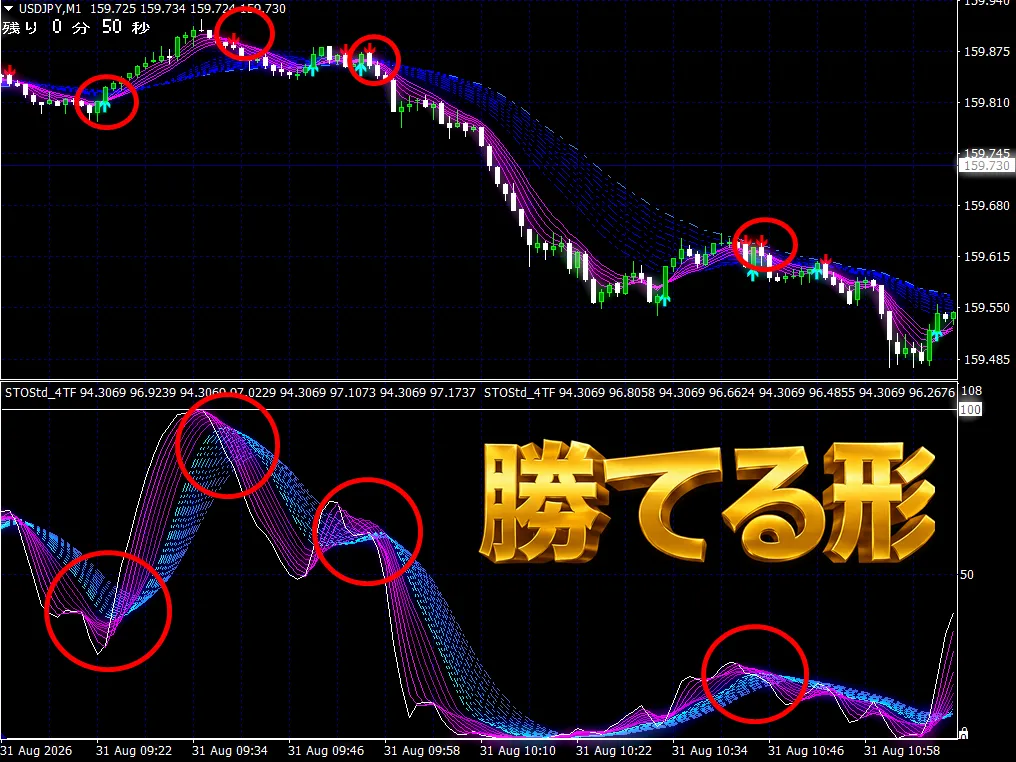Click the red sell arrow near 10:46
Image resolution: width=1016 pixels, height=762 pixels.
coord(826,260)
